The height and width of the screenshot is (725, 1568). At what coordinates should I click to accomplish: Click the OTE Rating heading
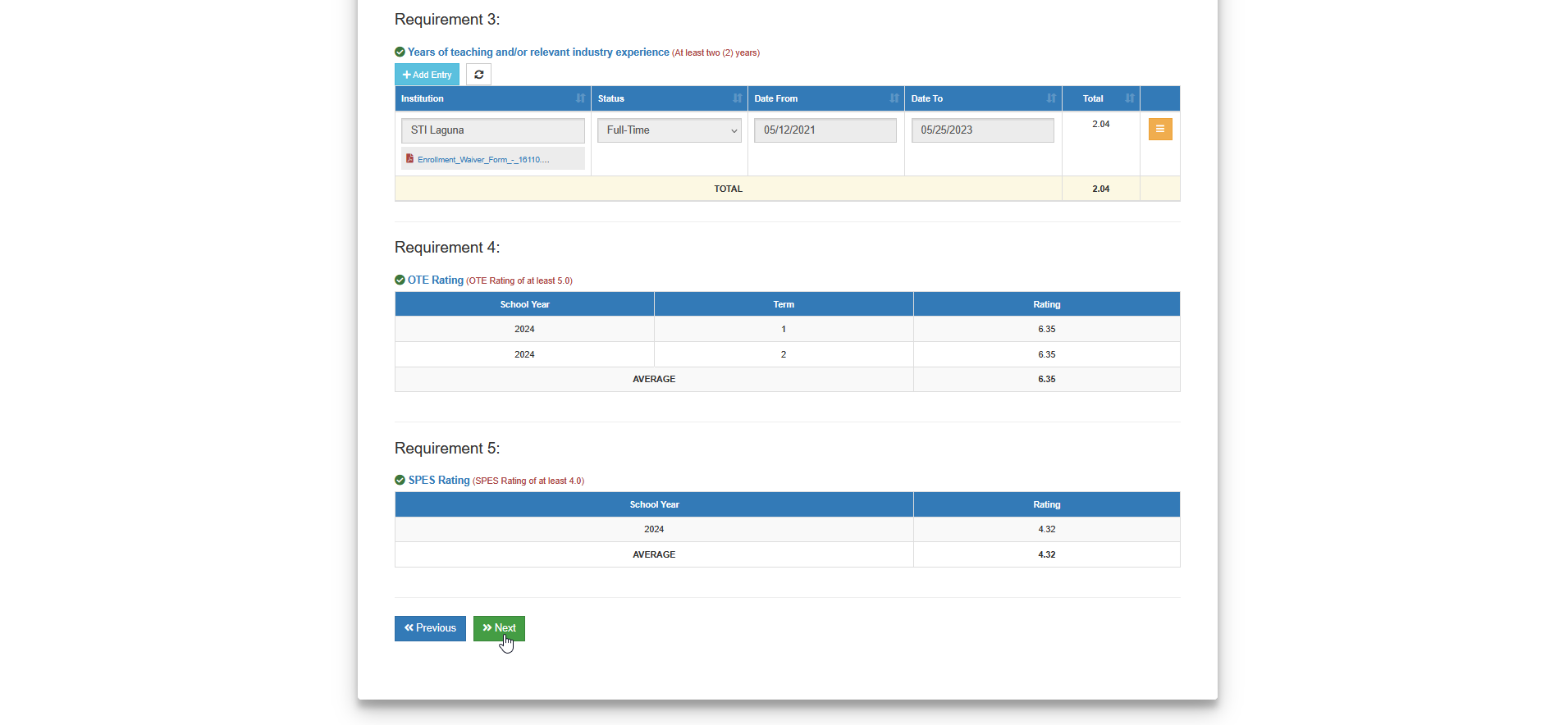tap(436, 280)
